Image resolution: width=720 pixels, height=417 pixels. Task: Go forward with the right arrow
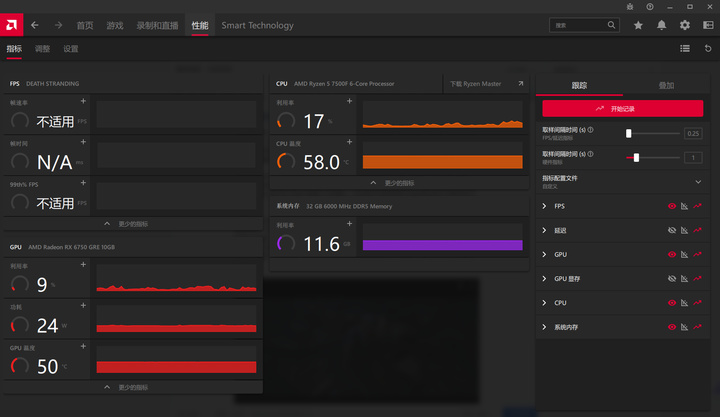(58, 25)
